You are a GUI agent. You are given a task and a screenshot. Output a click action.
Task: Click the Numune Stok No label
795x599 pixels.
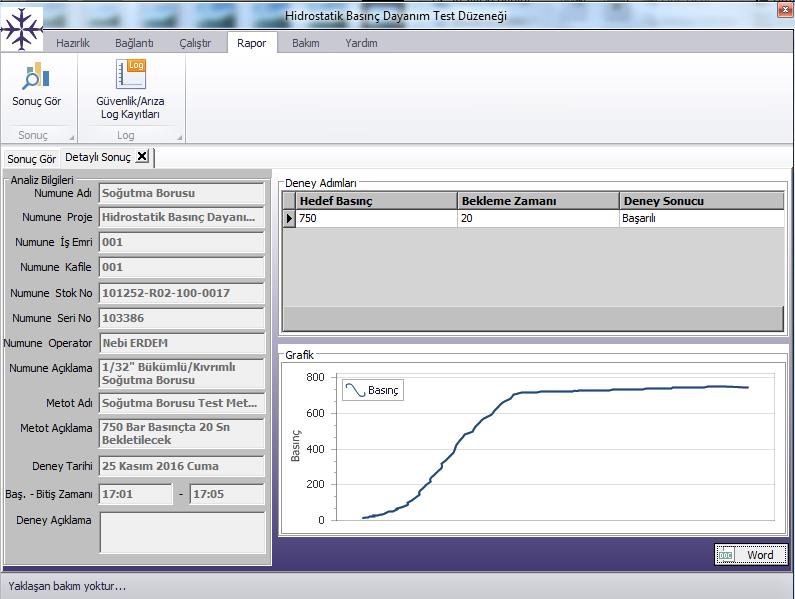pos(51,293)
